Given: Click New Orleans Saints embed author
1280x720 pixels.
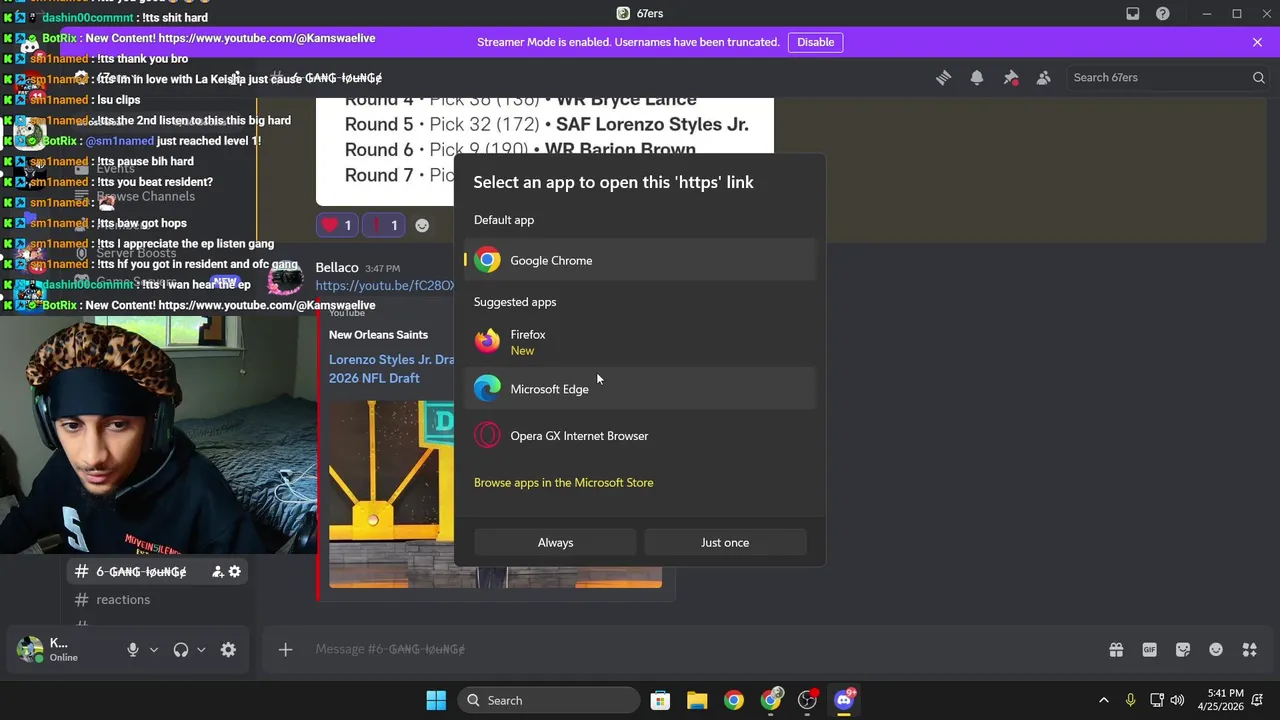Looking at the screenshot, I should coord(378,334).
